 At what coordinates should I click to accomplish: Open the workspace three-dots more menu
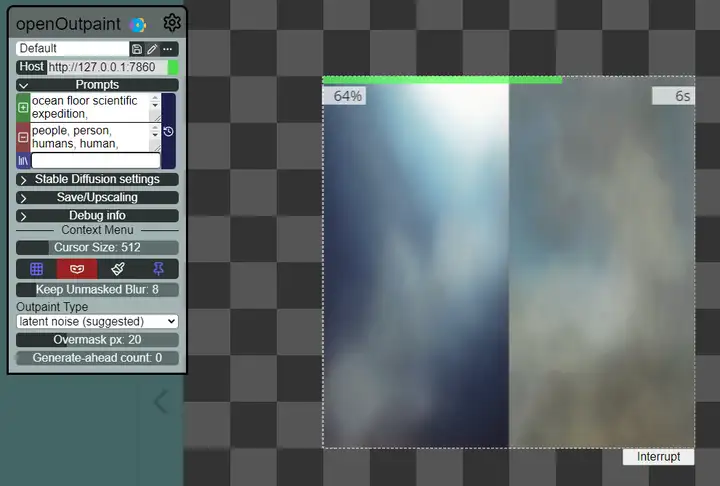pos(168,49)
